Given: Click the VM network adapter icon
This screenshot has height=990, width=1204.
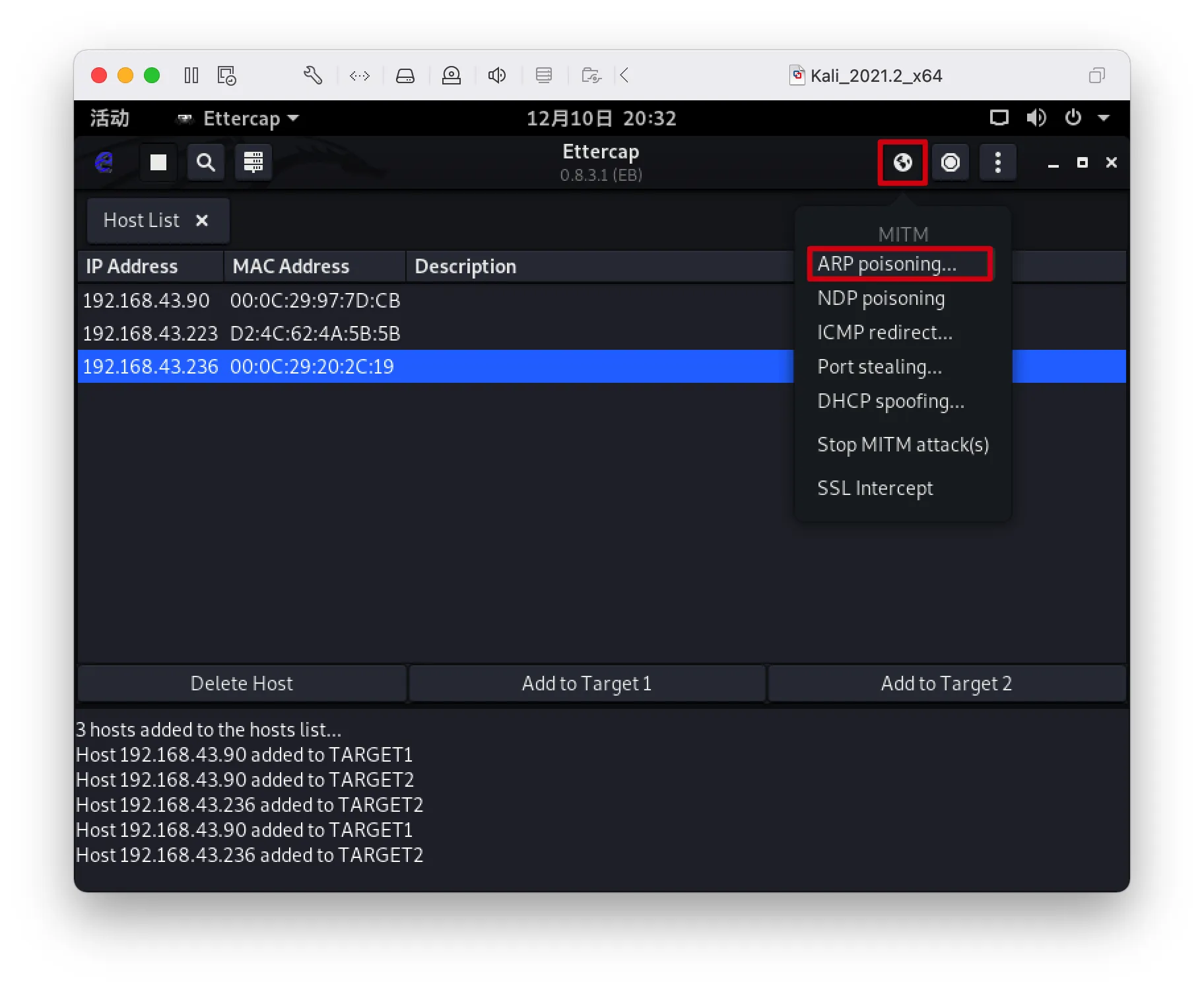Looking at the screenshot, I should click(x=360, y=76).
